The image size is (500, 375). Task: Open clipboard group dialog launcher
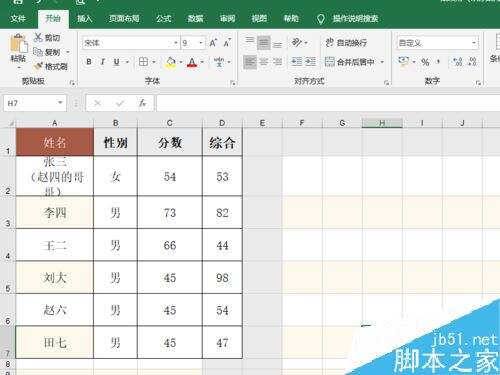(72, 82)
